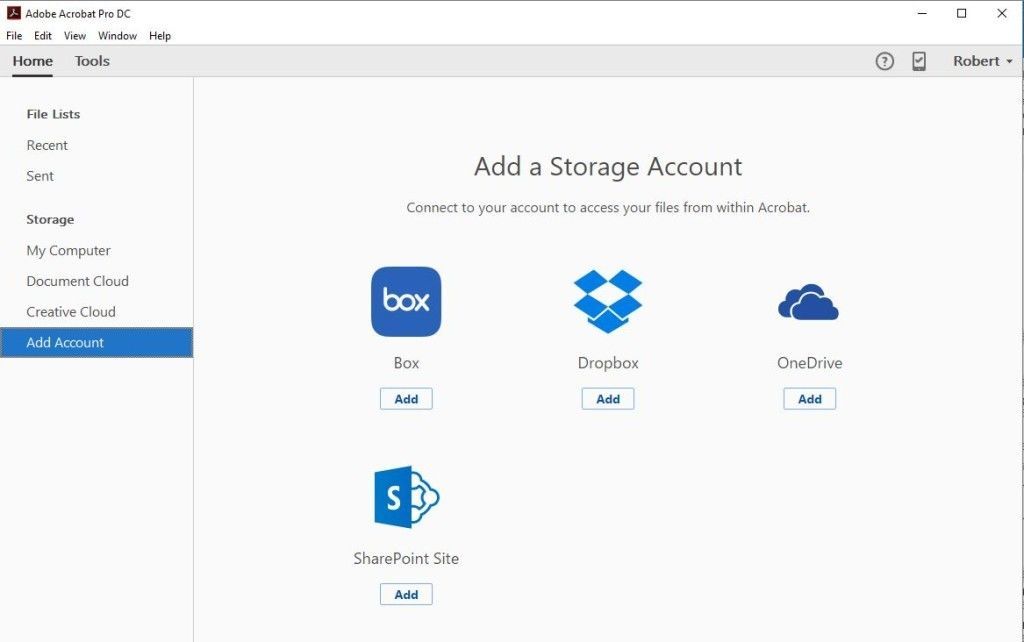Screen dimensions: 1024x642
Task: Show the Recent file list
Action: [x=97, y=145]
